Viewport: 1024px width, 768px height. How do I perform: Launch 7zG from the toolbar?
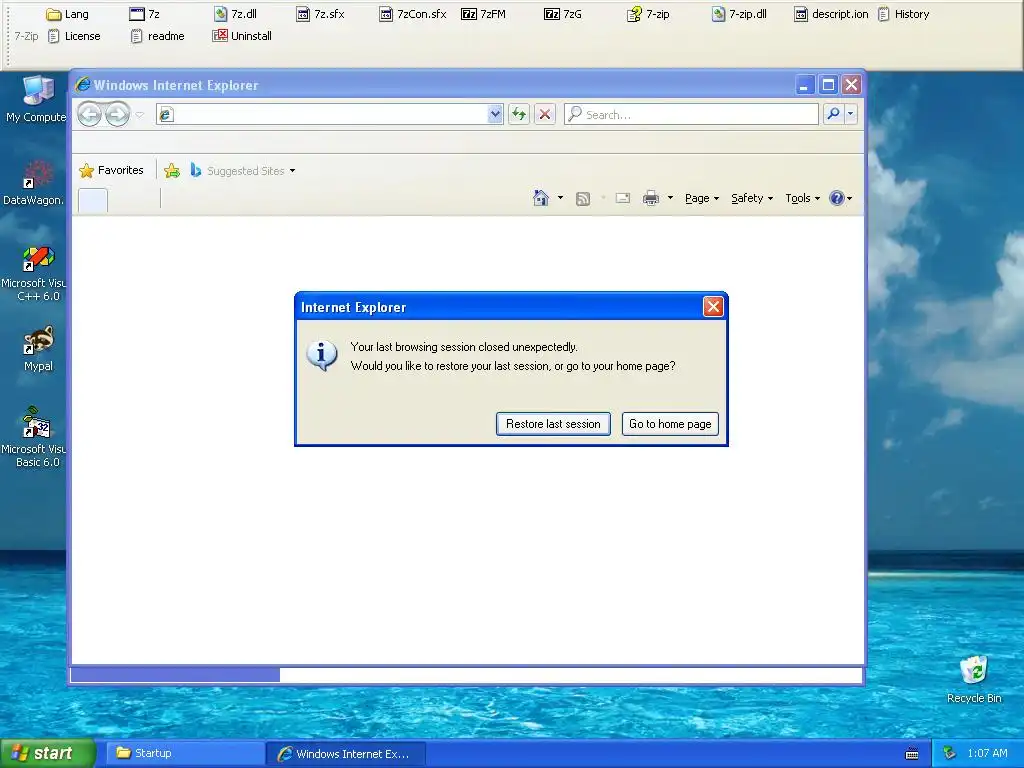coord(563,14)
